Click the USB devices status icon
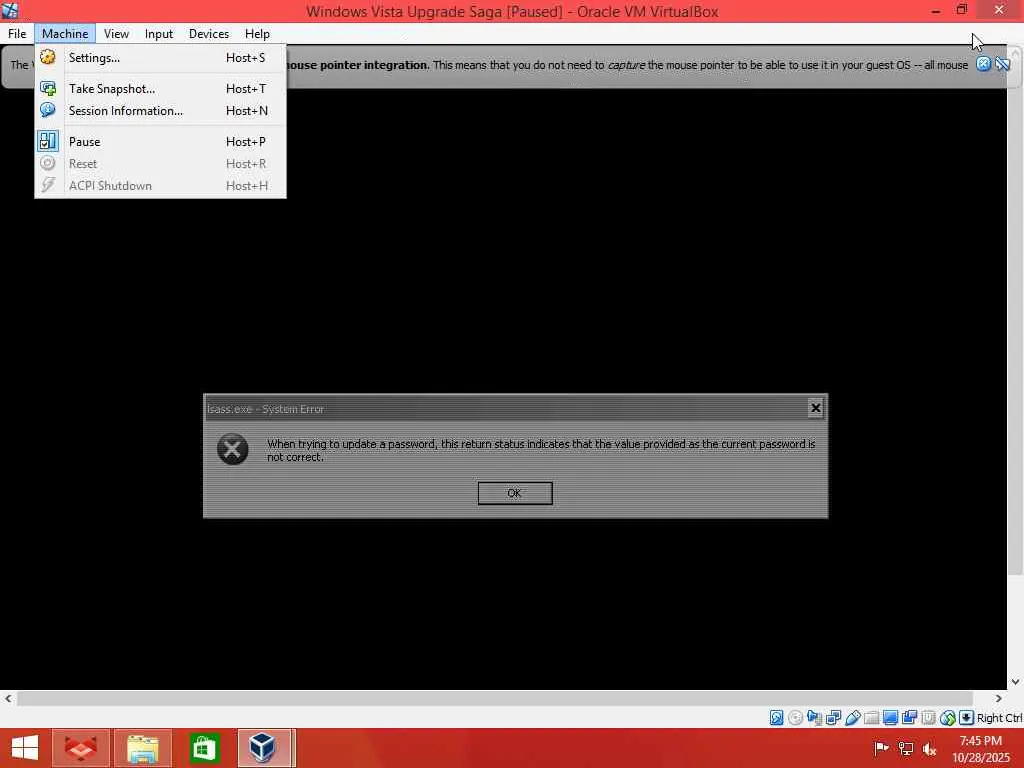The width and height of the screenshot is (1024, 768). [x=852, y=718]
